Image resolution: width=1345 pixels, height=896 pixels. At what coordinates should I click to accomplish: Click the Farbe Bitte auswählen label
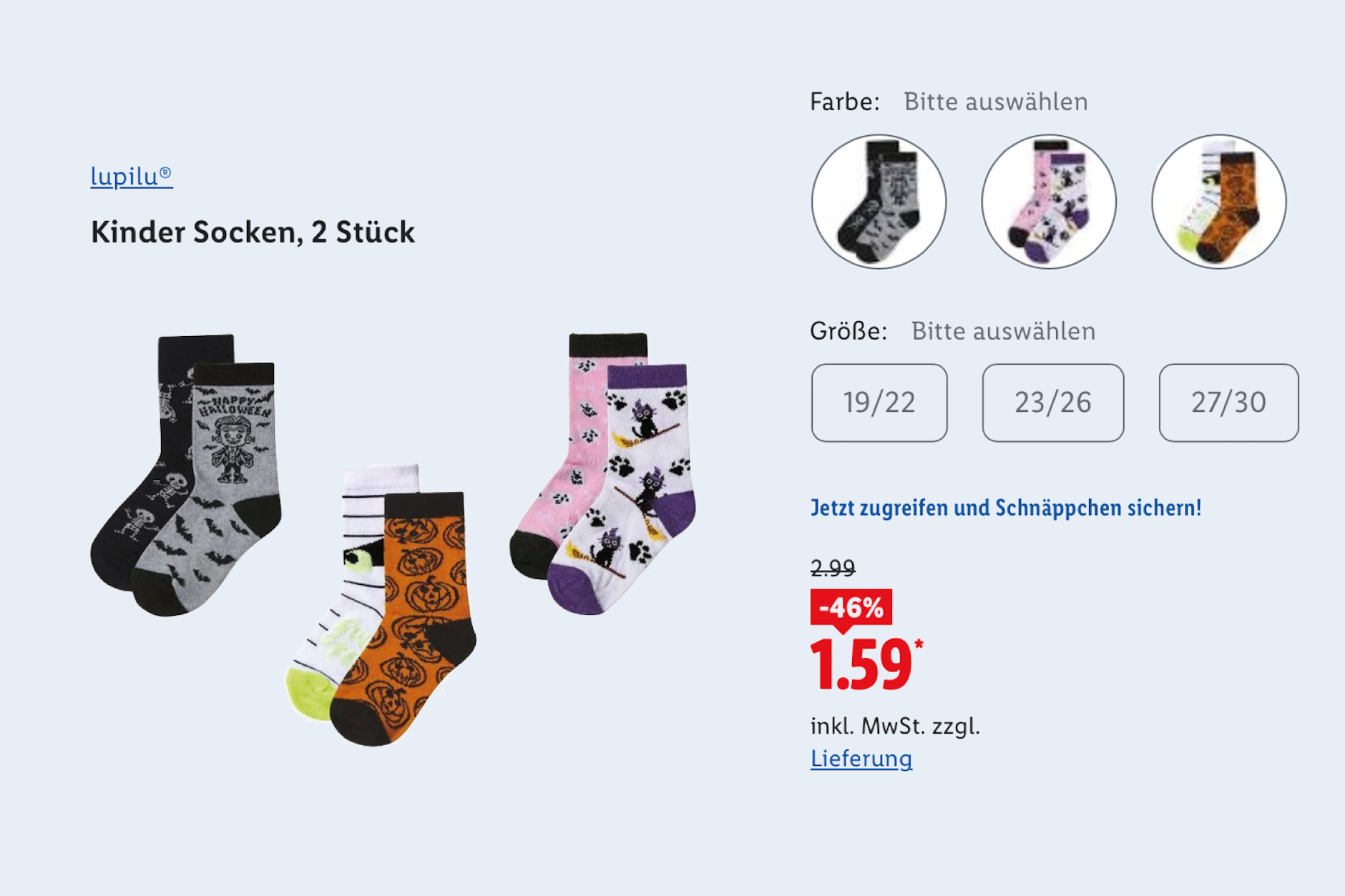tap(949, 102)
